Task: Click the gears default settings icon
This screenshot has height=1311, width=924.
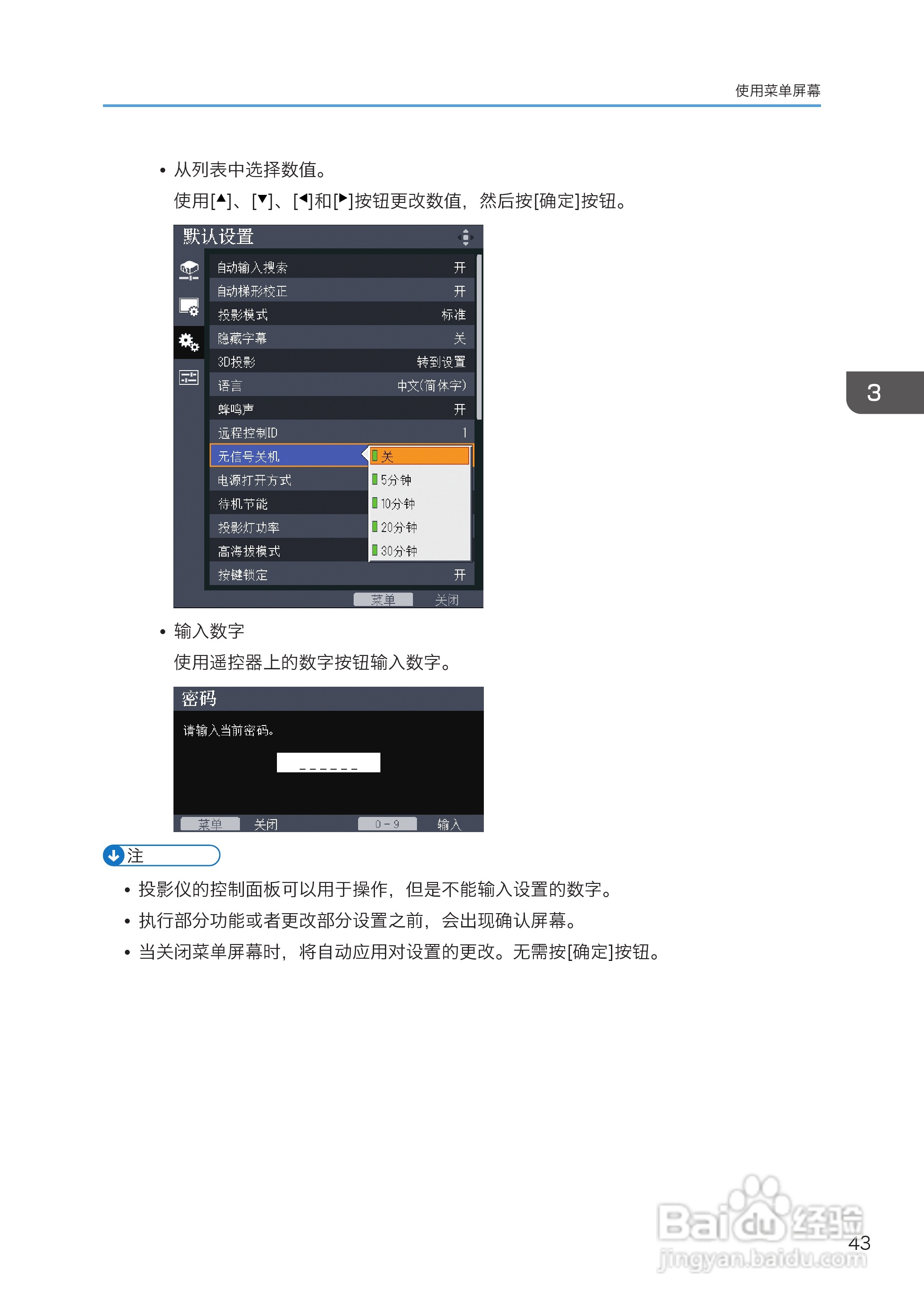Action: 189,342
